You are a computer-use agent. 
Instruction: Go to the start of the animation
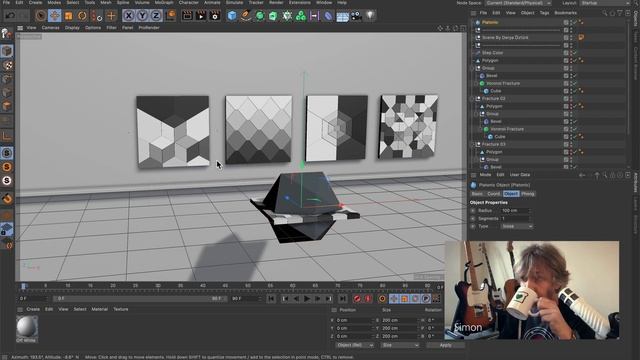(271, 299)
